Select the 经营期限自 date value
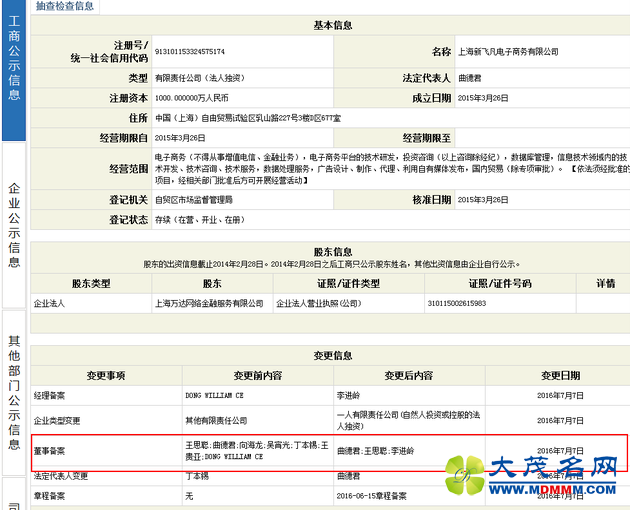630x510 pixels. 180,138
